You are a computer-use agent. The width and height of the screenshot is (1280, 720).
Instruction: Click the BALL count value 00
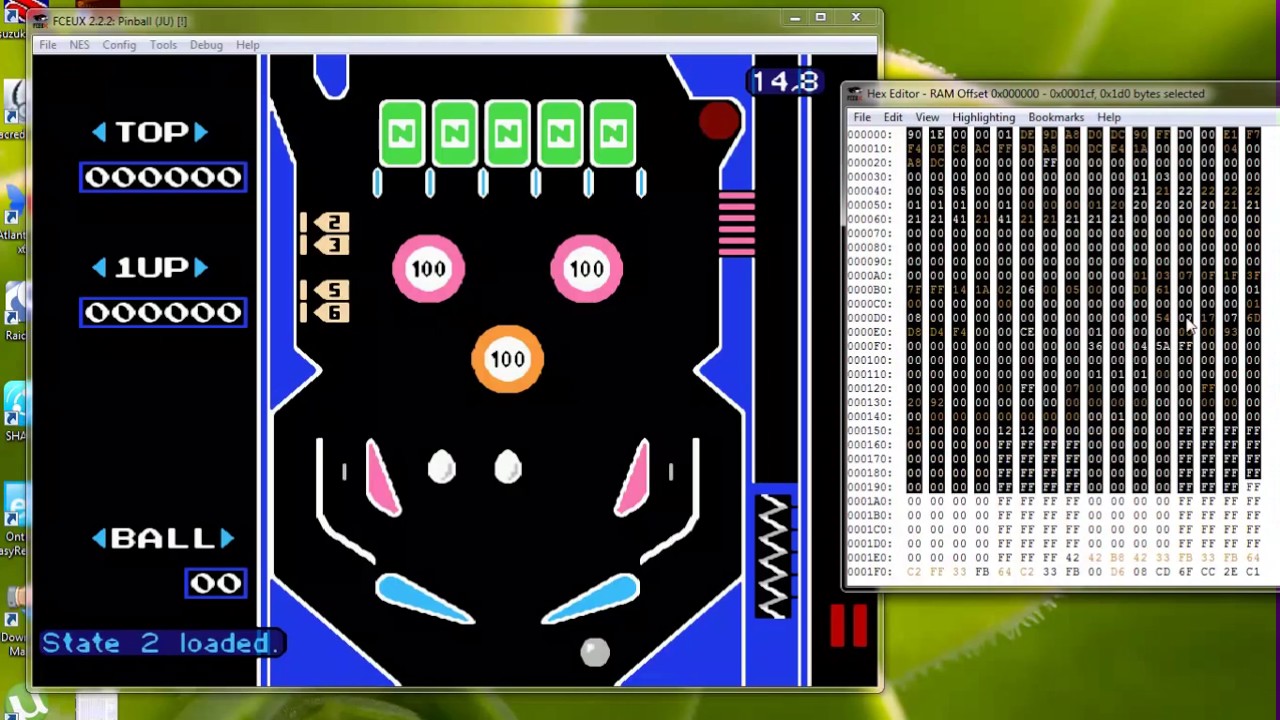pyautogui.click(x=215, y=583)
